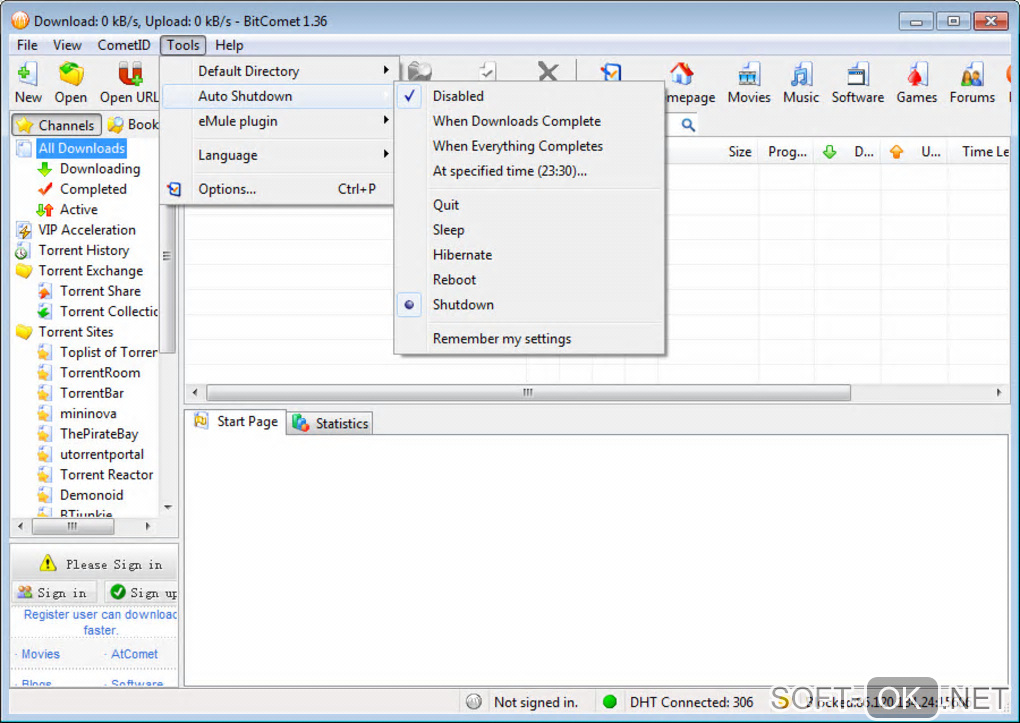Click the Torrent Share icon
Screen dimensions: 1020x723
[x=44, y=292]
